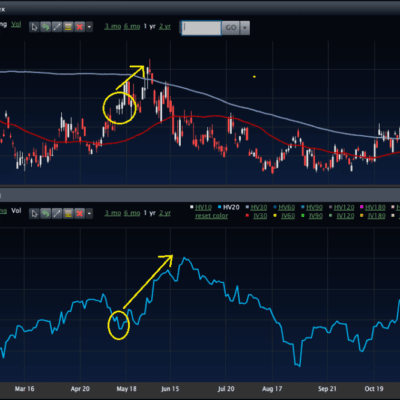Viewport: 400px width, 400px height.
Task: Click the horizontal levels tool in the price chart toolbar
Action: click(68, 27)
